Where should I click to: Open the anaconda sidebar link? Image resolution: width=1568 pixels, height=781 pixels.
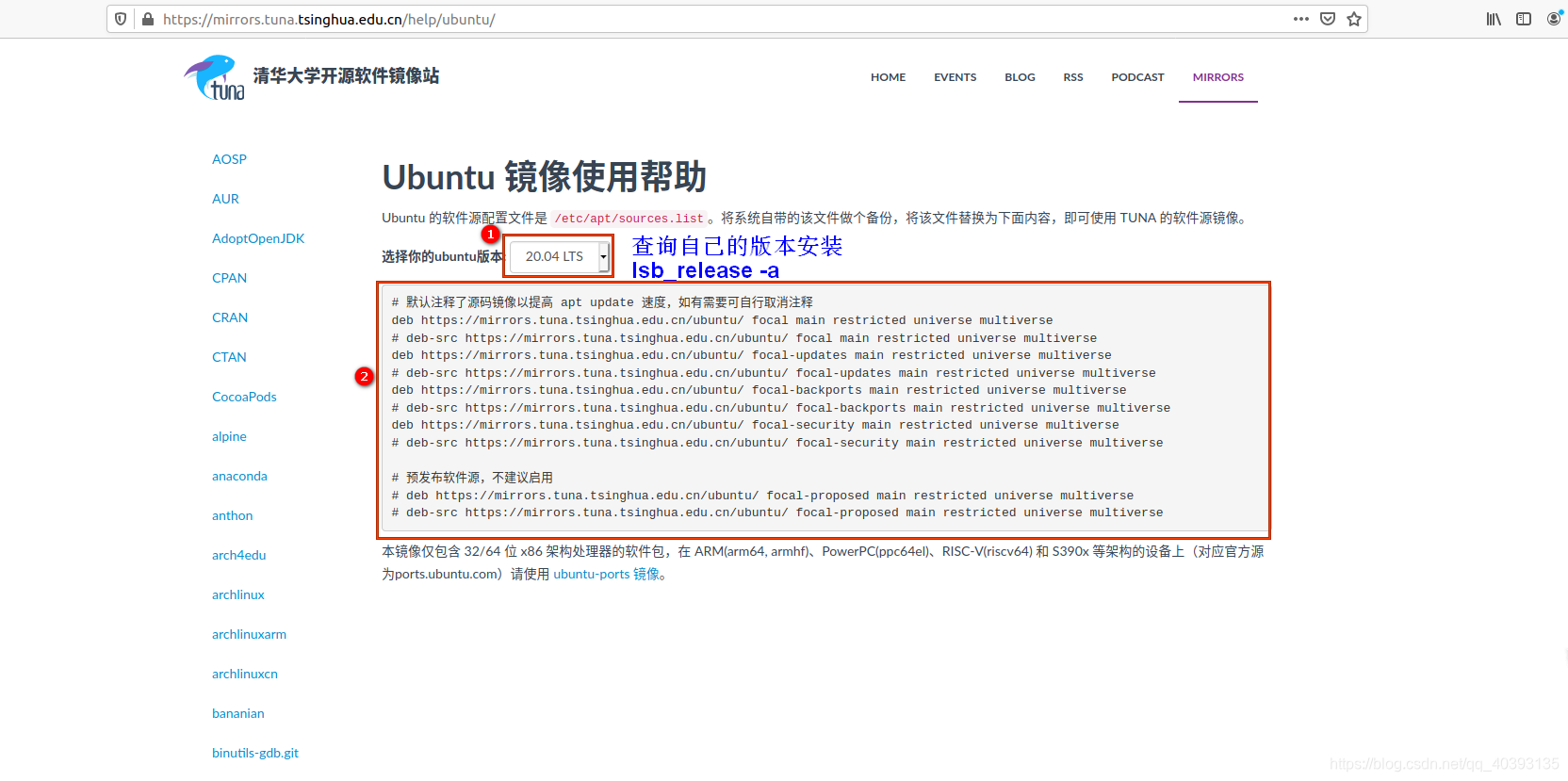point(239,476)
